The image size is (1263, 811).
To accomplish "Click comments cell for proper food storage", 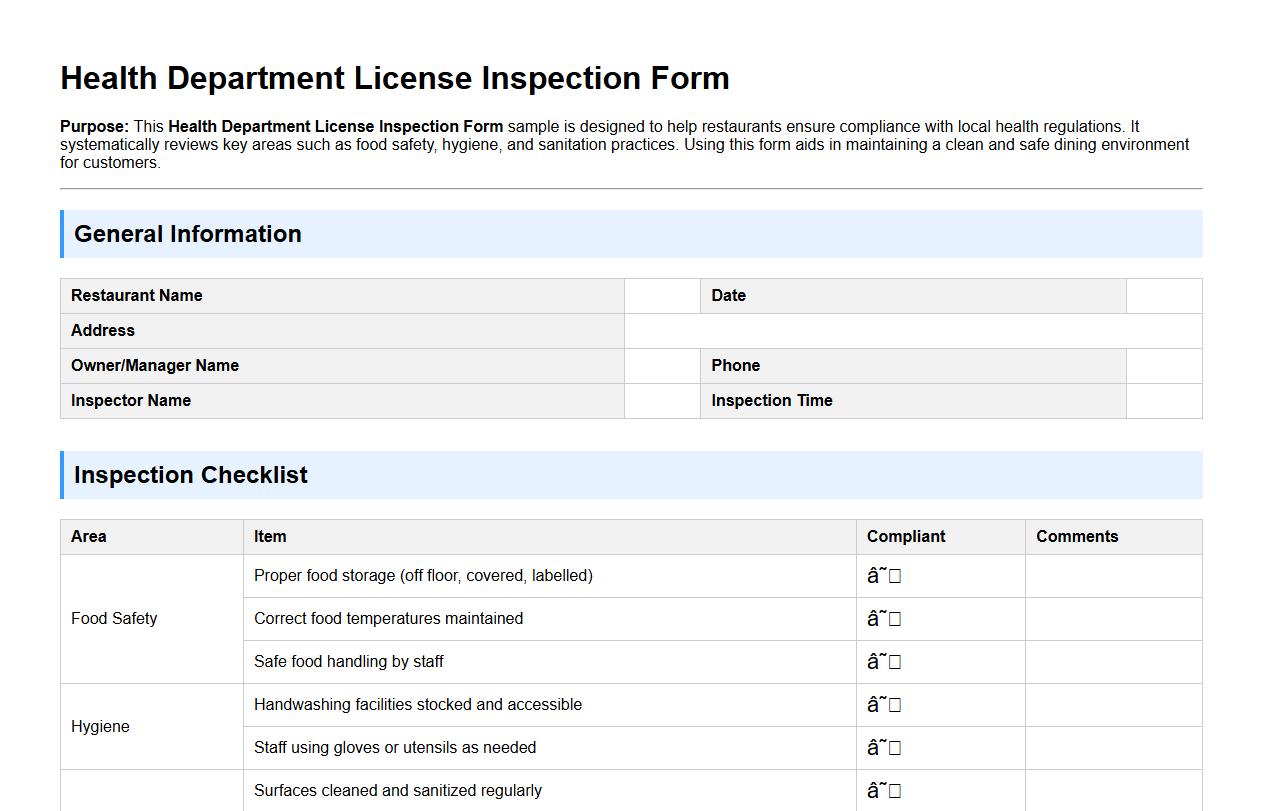I will coord(1113,575).
